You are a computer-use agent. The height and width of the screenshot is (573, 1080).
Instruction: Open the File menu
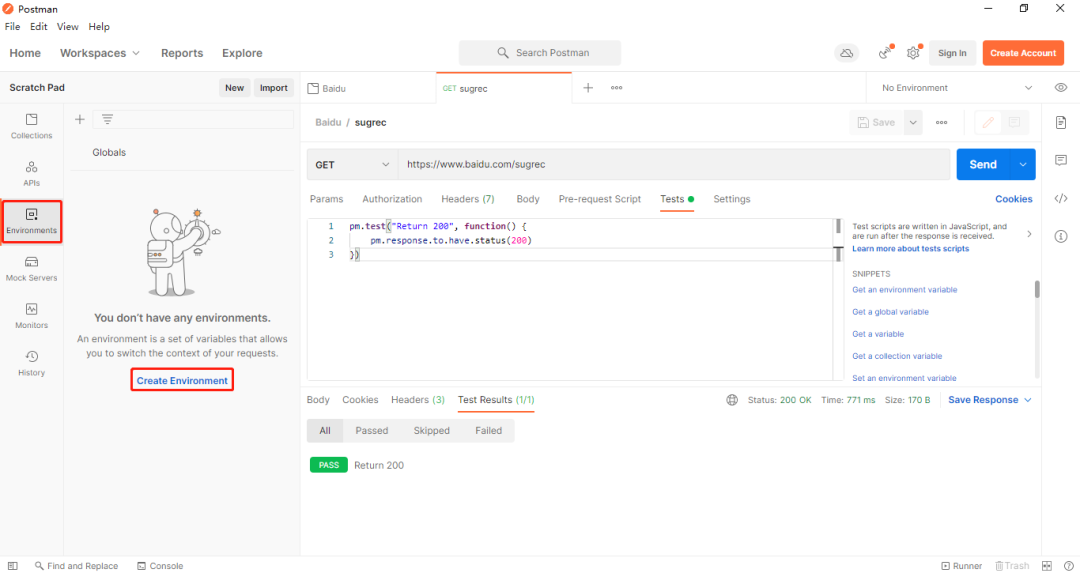click(x=12, y=27)
